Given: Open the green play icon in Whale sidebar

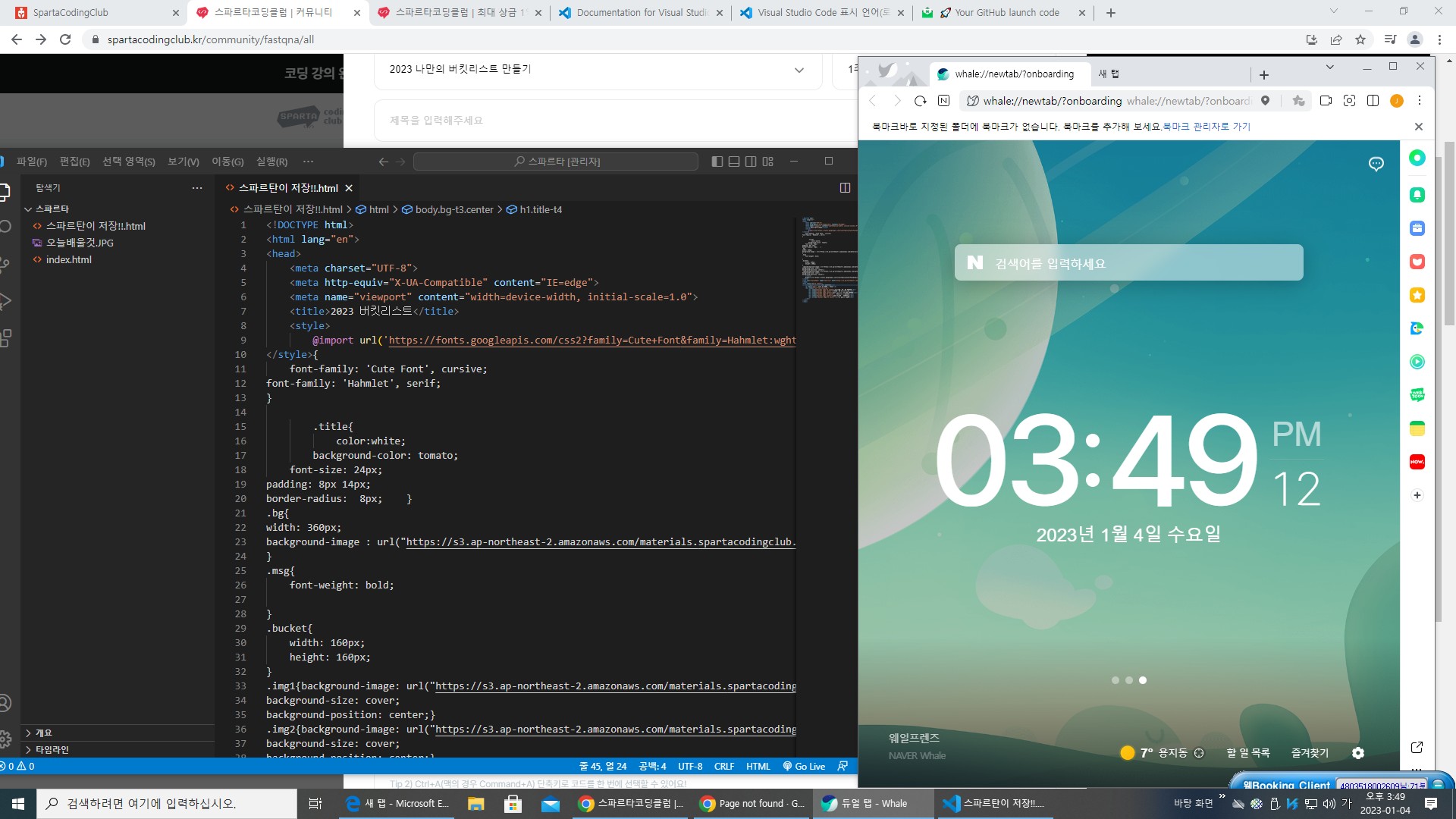Looking at the screenshot, I should tap(1417, 362).
